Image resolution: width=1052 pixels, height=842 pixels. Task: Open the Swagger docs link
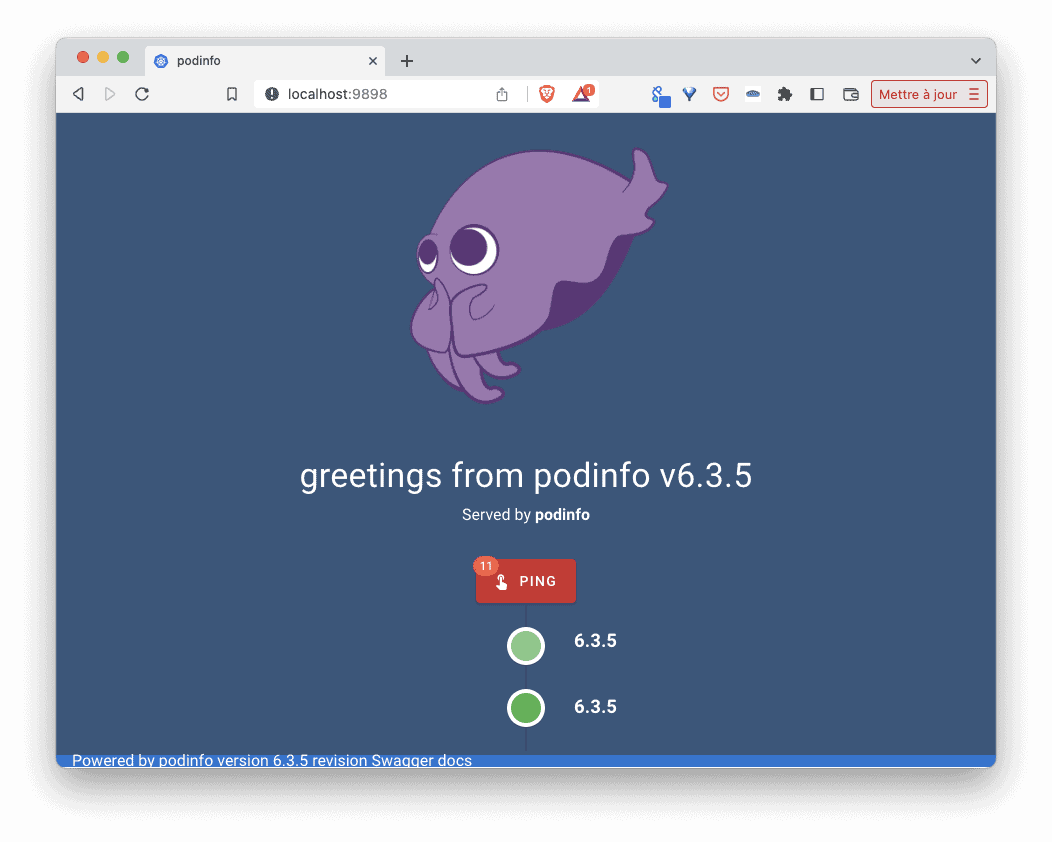click(421, 761)
